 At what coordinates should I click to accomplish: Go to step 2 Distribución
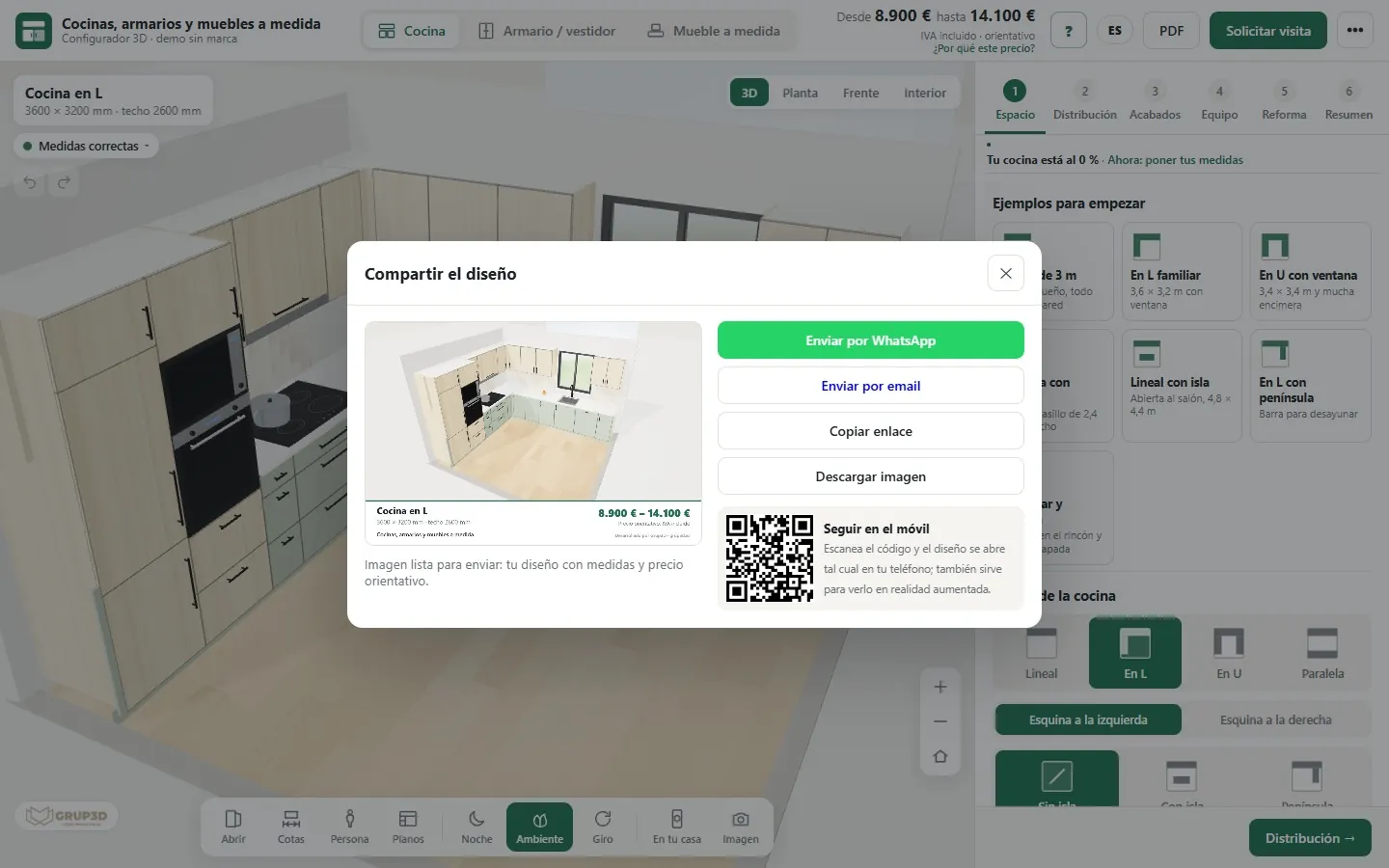coord(1084,101)
